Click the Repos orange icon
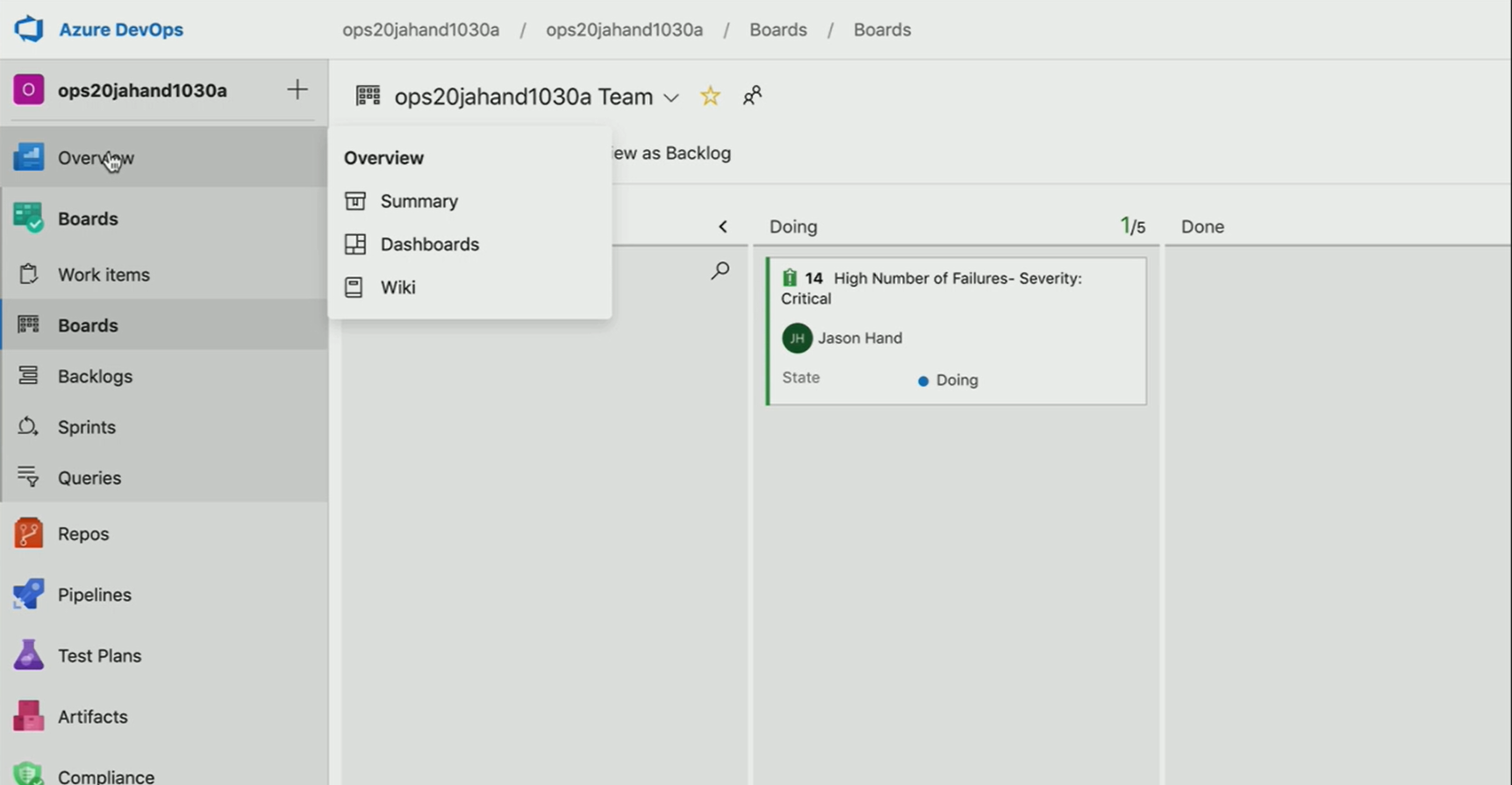 point(28,533)
